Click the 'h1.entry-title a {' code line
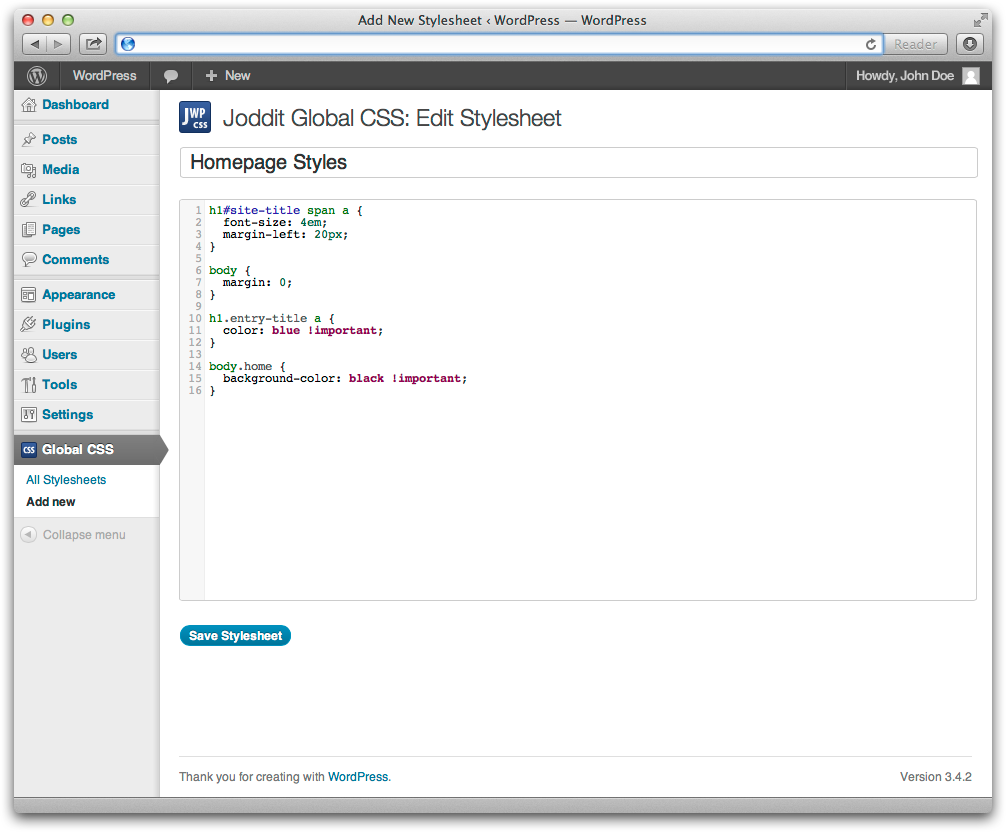The width and height of the screenshot is (1006, 832). pos(272,318)
